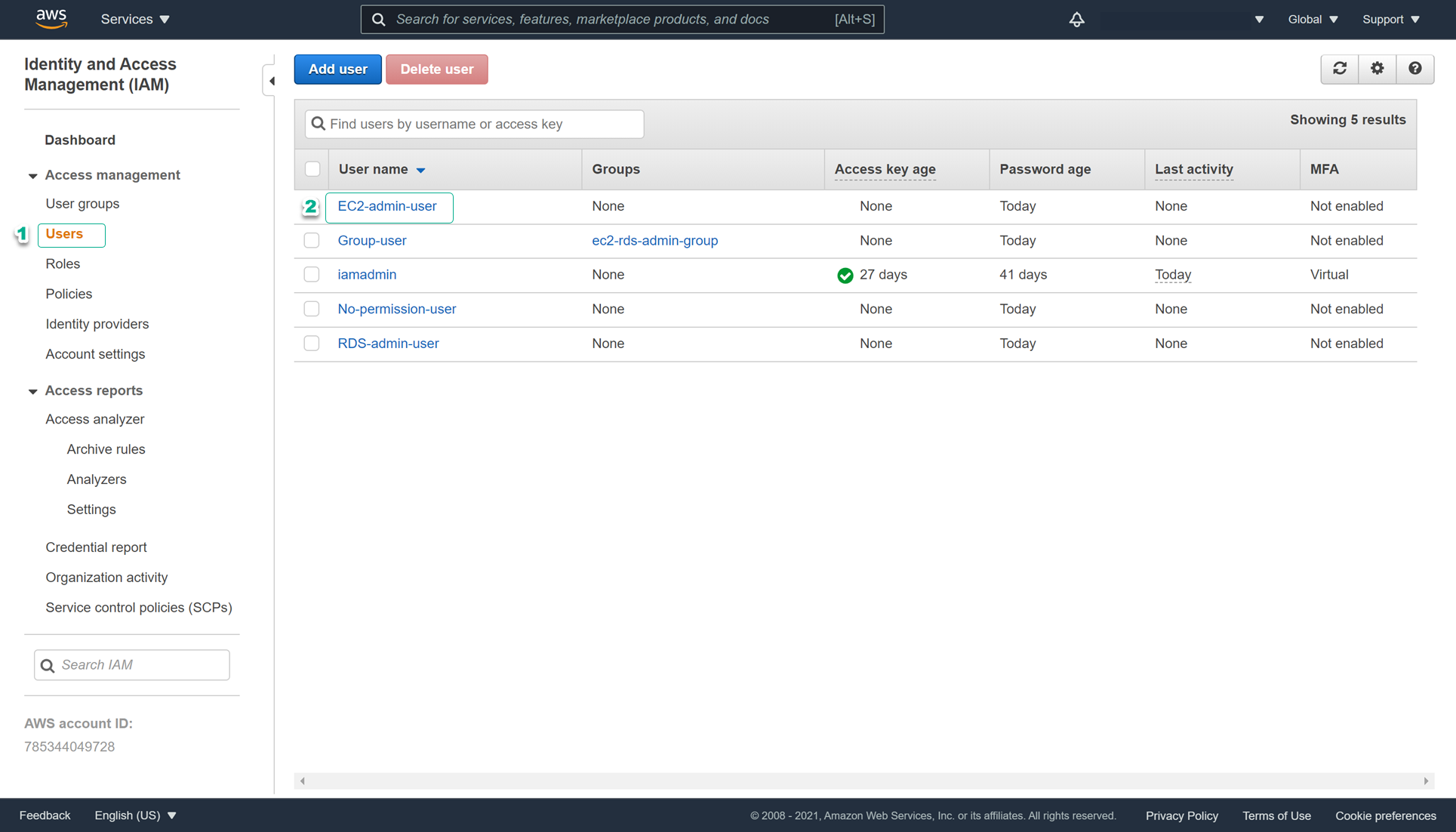Click the Find users by username input field
This screenshot has width=1456, height=832.
475,123
